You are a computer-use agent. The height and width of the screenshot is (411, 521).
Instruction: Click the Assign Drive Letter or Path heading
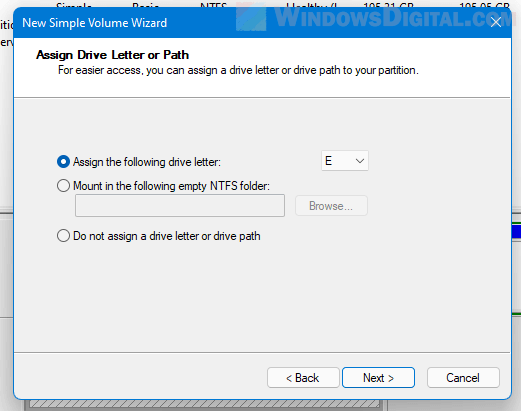[113, 55]
